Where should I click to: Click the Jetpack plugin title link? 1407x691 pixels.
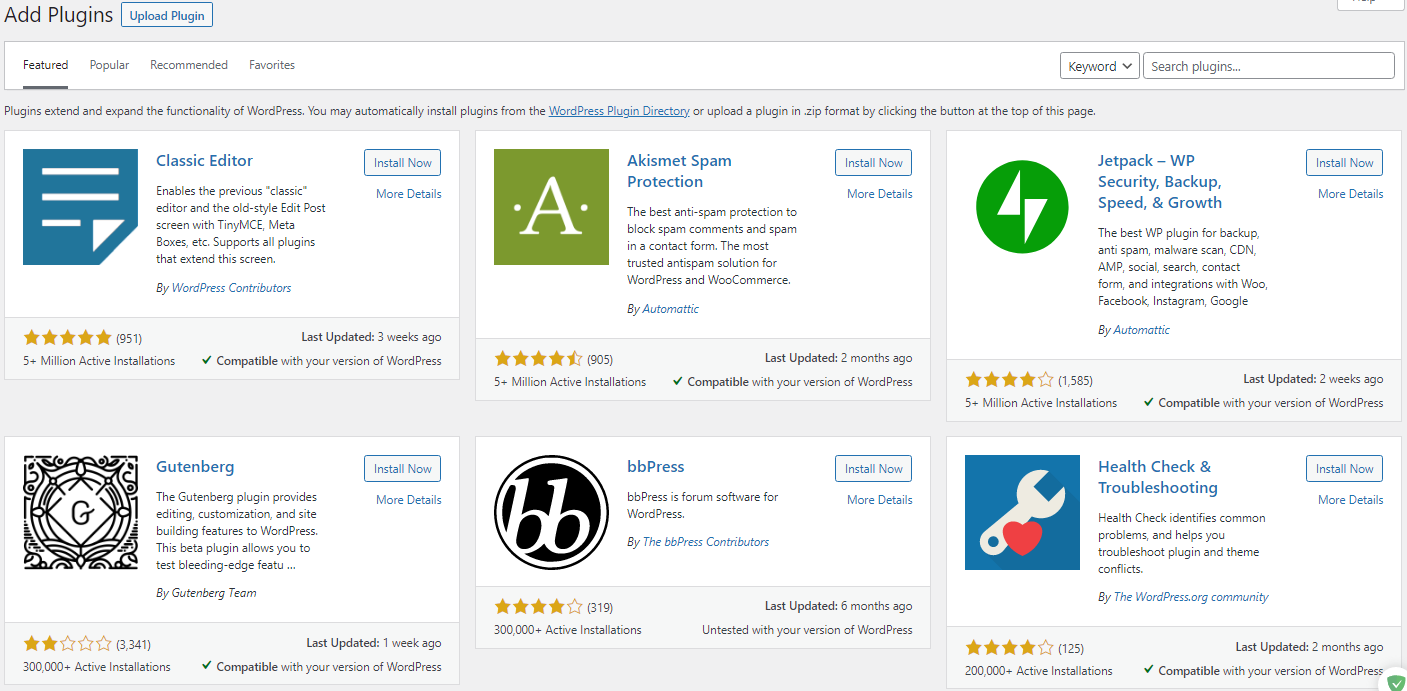point(1160,182)
